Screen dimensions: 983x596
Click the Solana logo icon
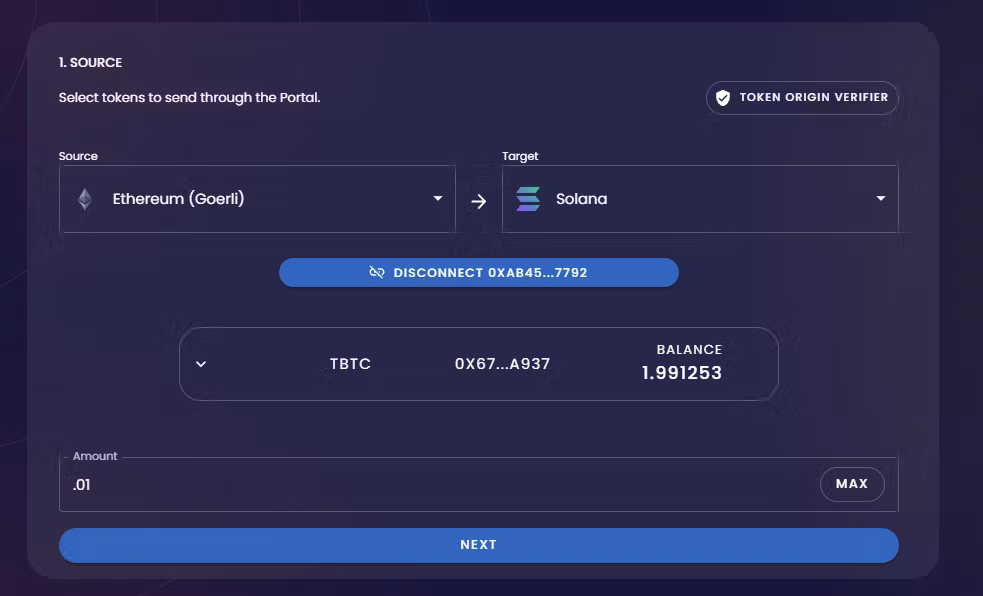click(x=527, y=198)
